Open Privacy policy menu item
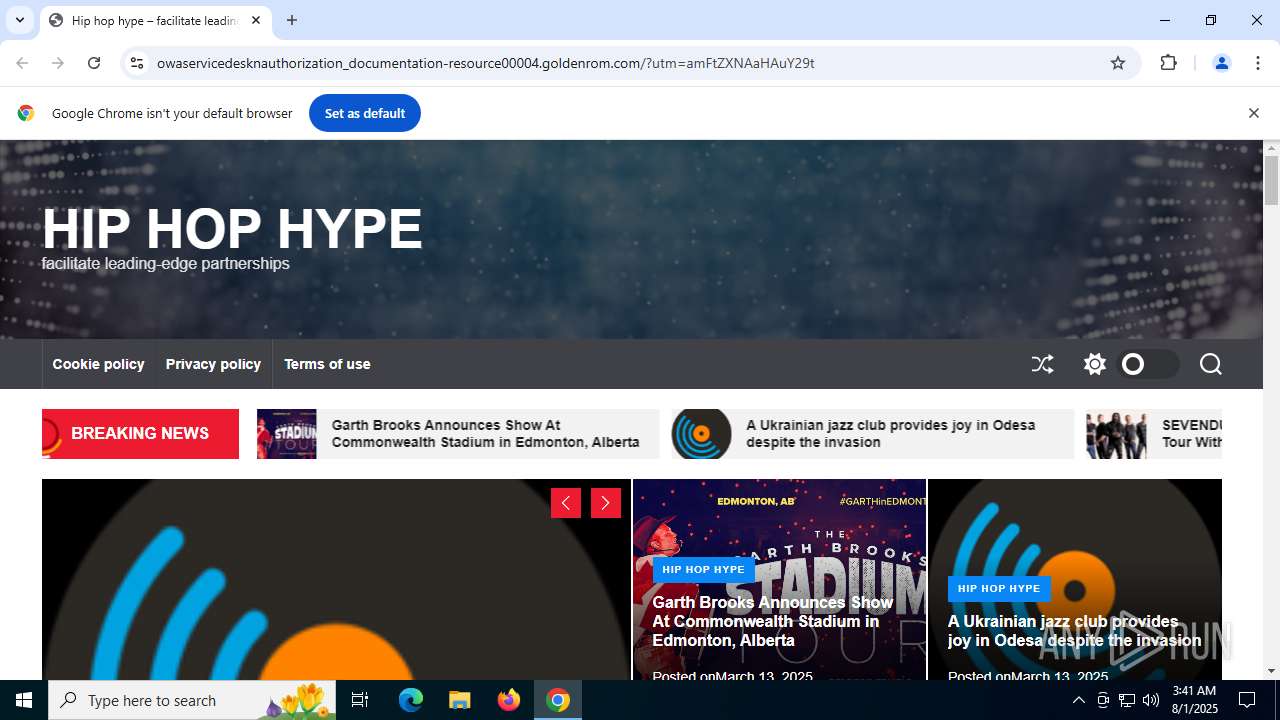1280x720 pixels. (x=213, y=364)
